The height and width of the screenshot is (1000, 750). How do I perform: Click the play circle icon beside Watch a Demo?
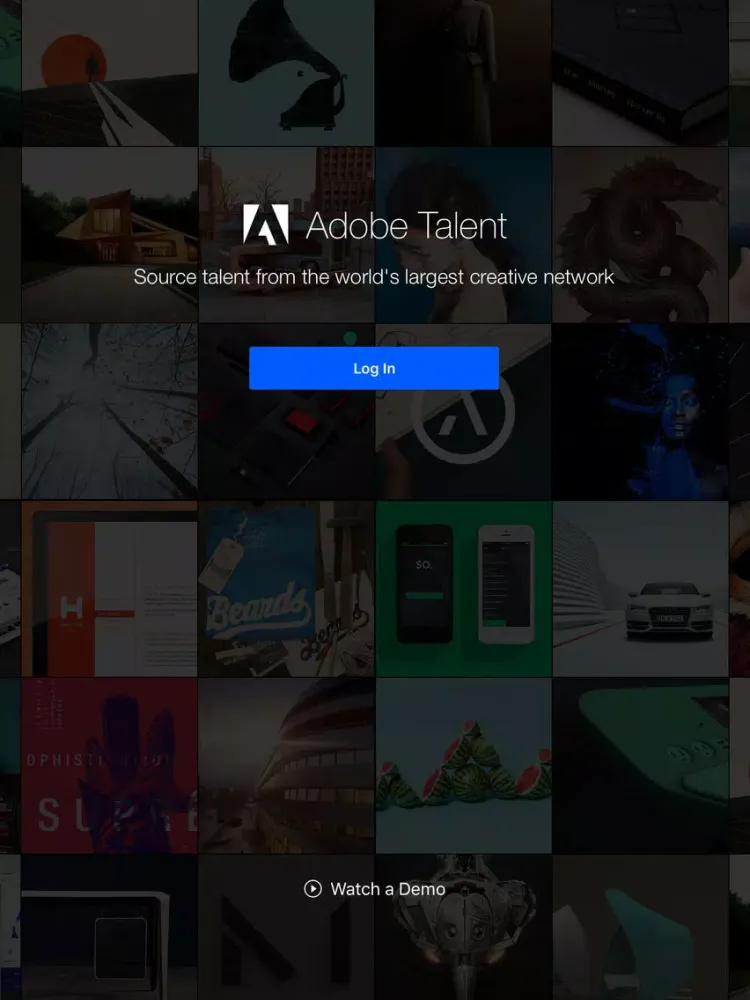(x=312, y=888)
